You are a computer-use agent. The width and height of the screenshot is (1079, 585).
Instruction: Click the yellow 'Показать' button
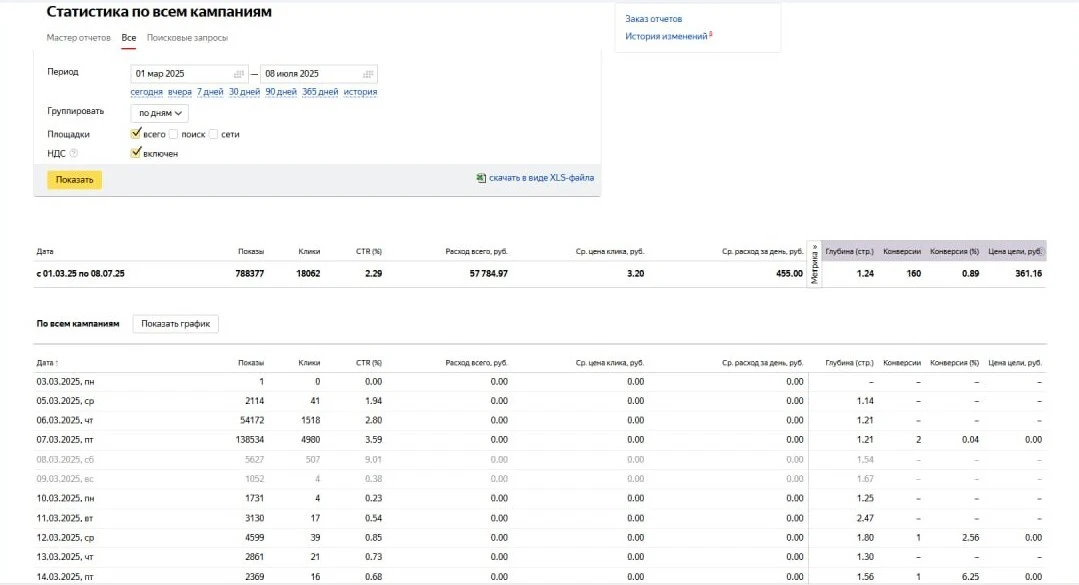[74, 180]
